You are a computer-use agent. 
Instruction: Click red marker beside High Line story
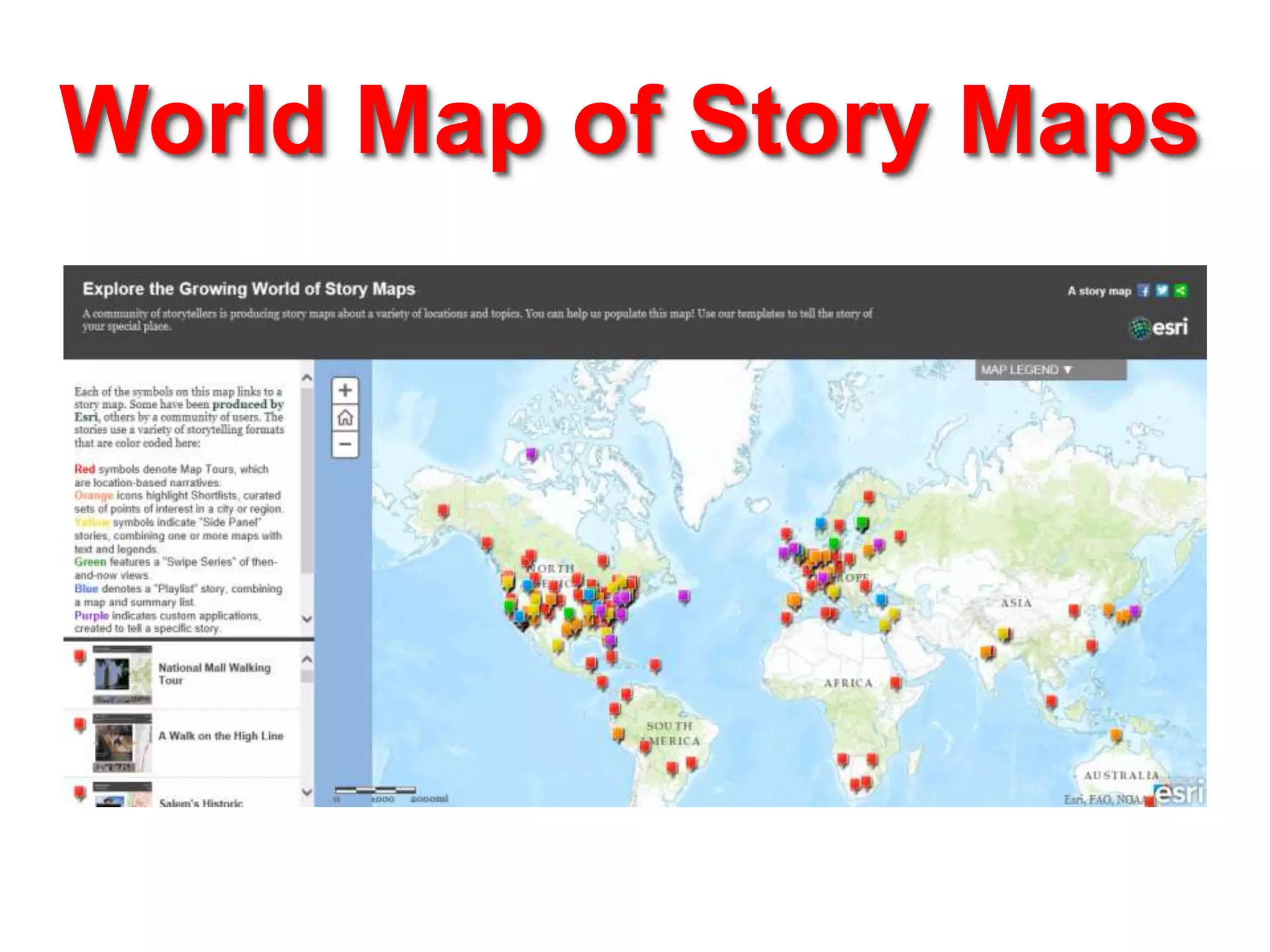tap(79, 725)
